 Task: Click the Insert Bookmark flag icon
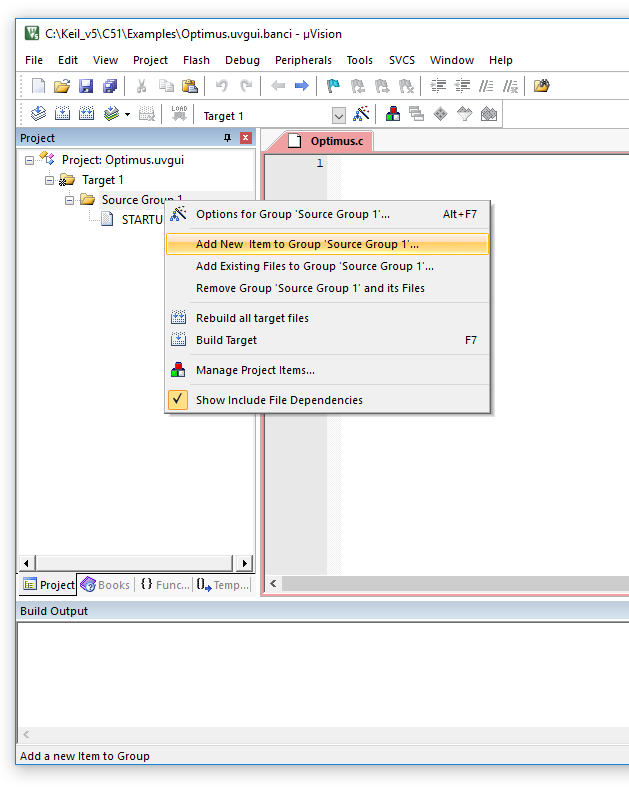[333, 86]
